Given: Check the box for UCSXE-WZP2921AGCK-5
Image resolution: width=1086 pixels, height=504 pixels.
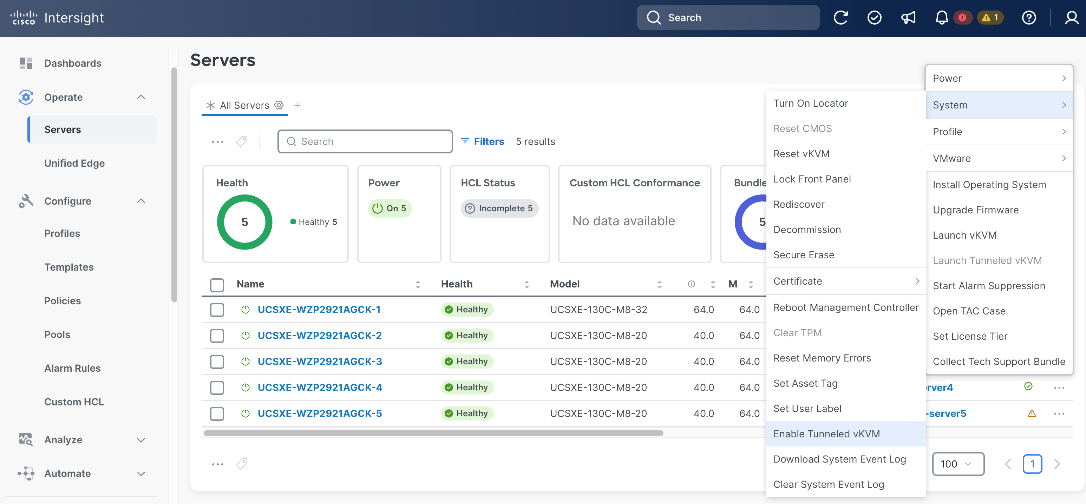Looking at the screenshot, I should pyautogui.click(x=217, y=413).
